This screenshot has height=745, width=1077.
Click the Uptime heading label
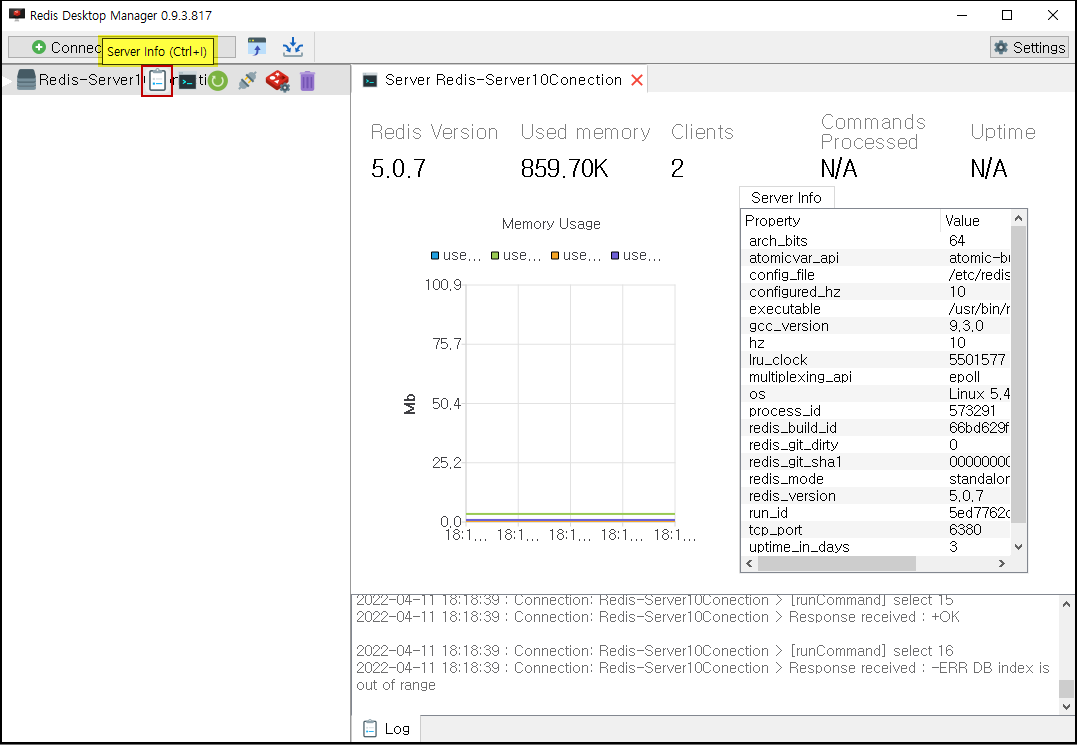click(x=1003, y=132)
